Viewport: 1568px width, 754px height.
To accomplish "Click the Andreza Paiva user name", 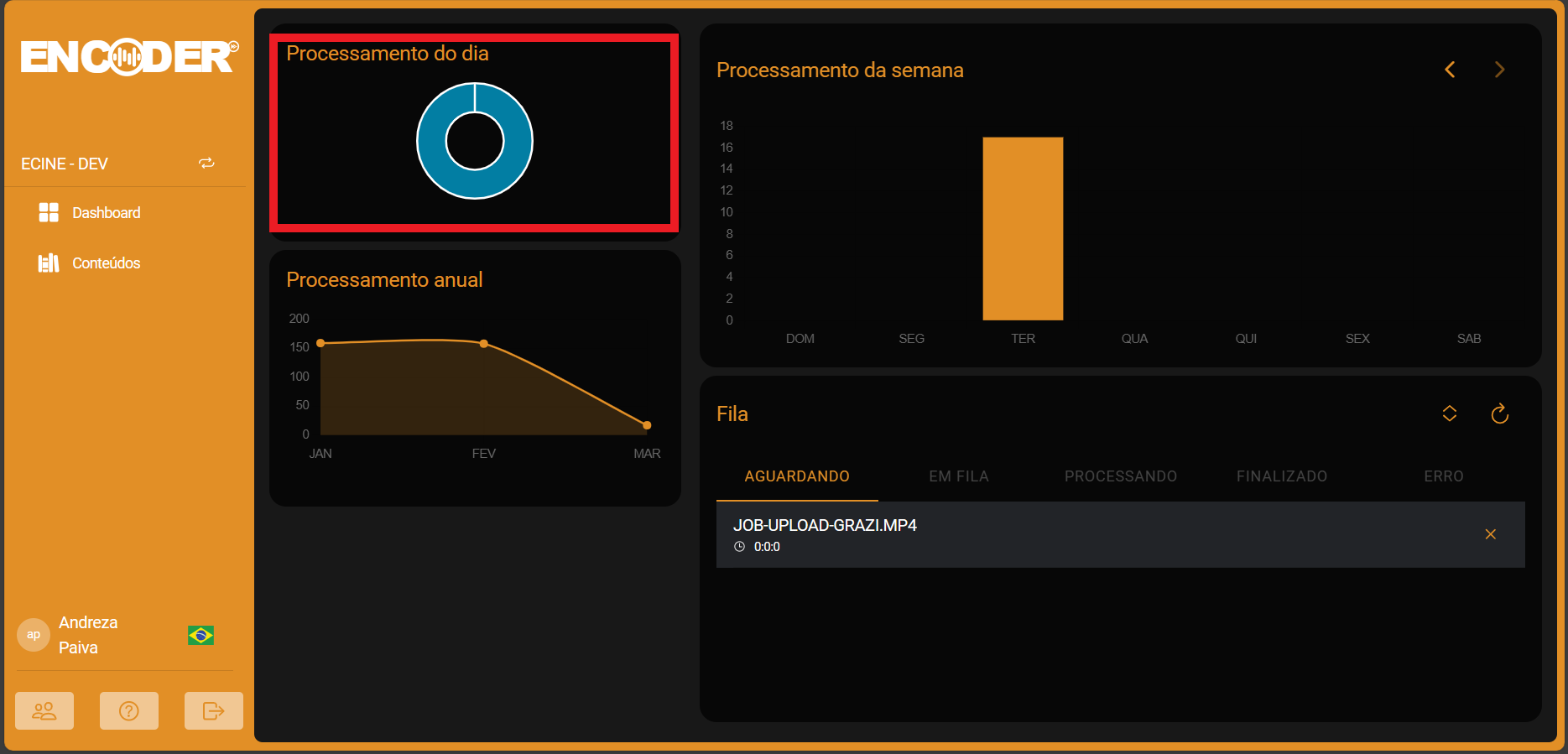I will click(88, 635).
